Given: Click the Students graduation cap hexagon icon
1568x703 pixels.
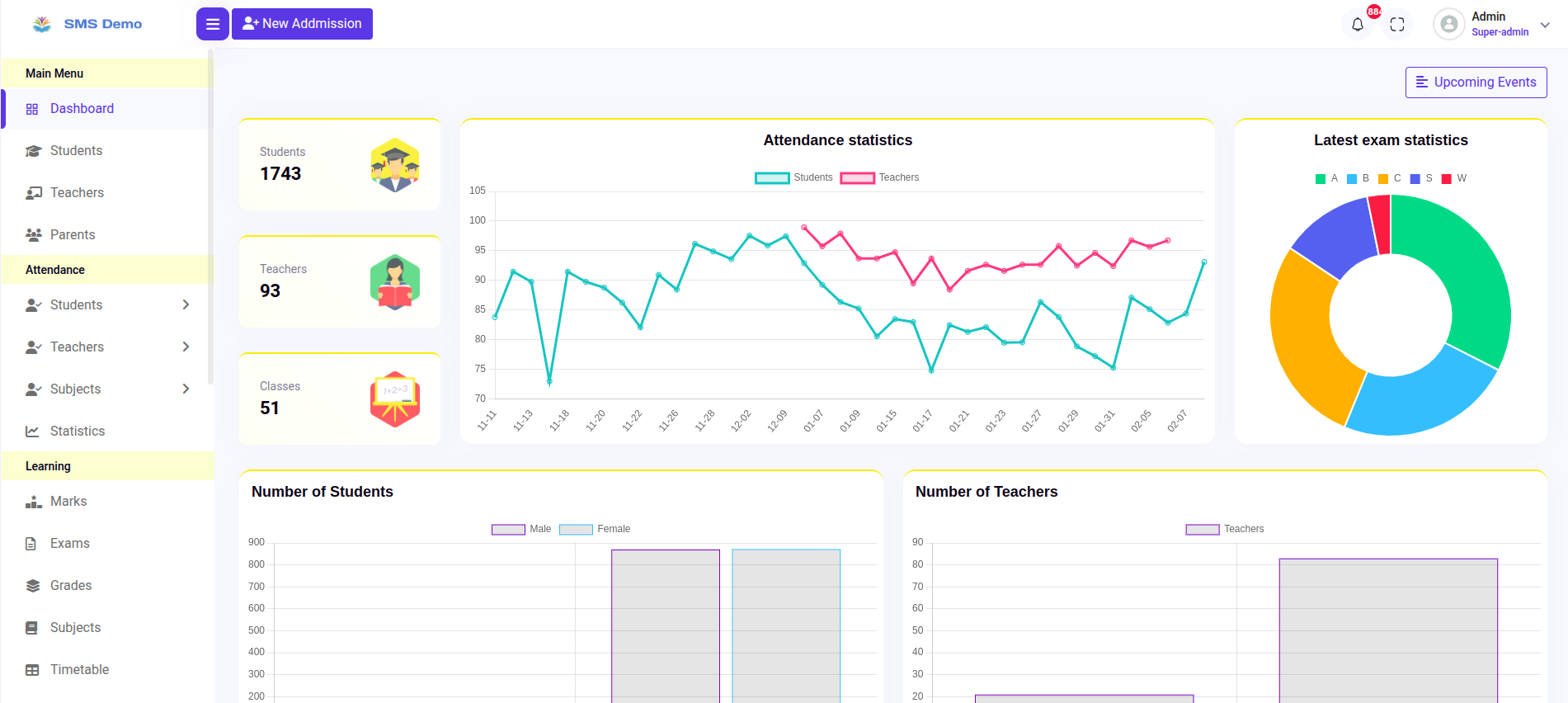Looking at the screenshot, I should point(395,165).
